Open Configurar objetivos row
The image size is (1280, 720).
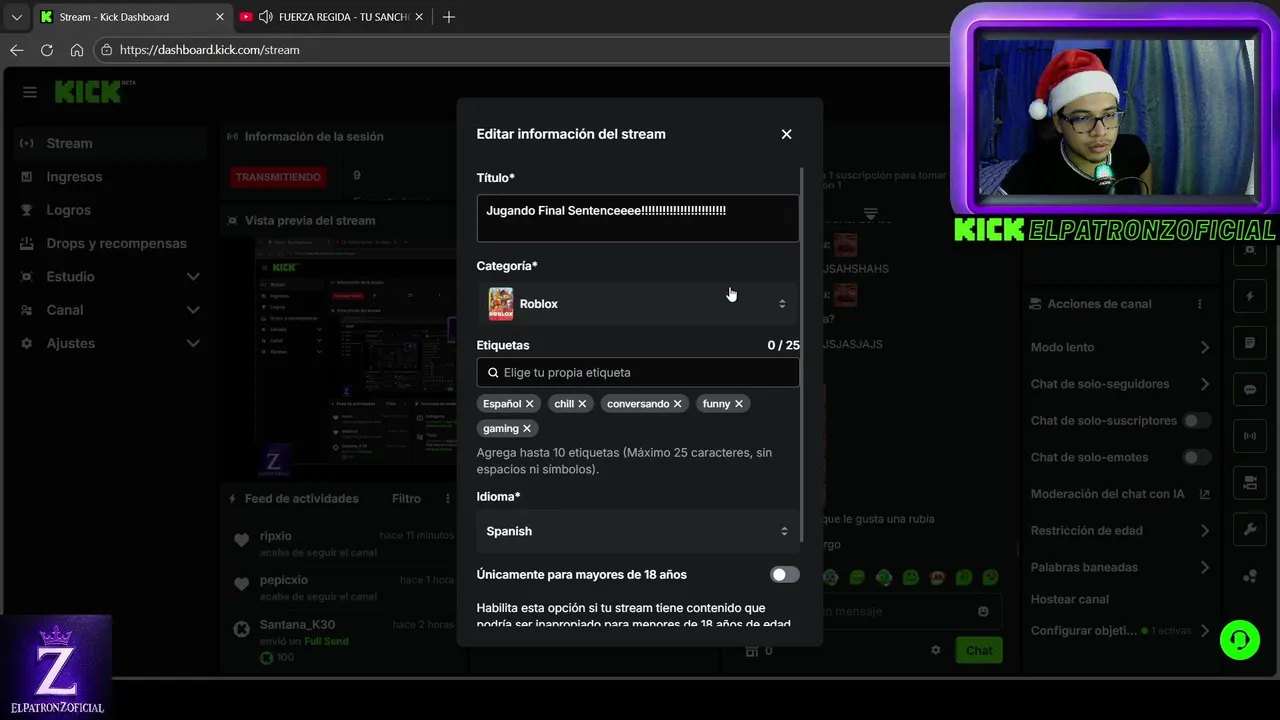coord(1120,631)
